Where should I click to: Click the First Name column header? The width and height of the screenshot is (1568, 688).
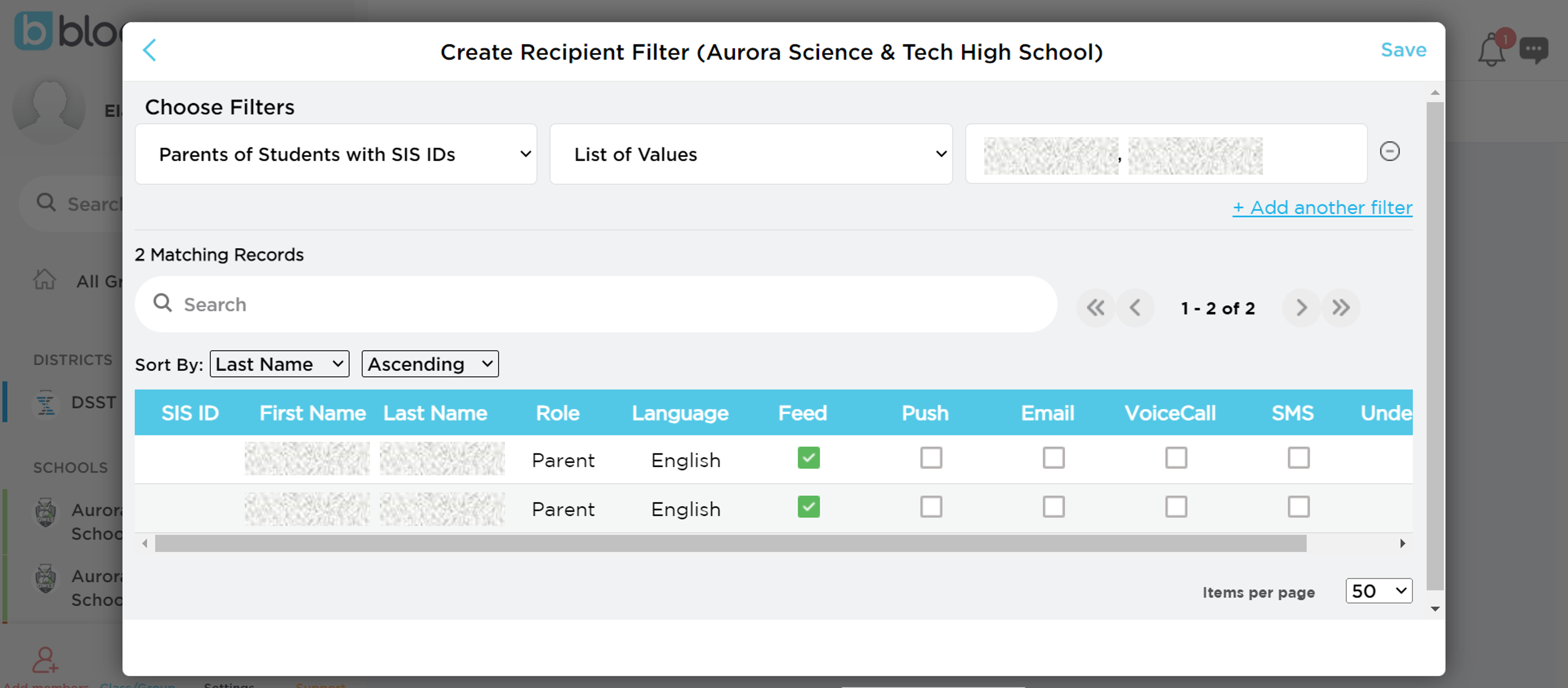313,413
